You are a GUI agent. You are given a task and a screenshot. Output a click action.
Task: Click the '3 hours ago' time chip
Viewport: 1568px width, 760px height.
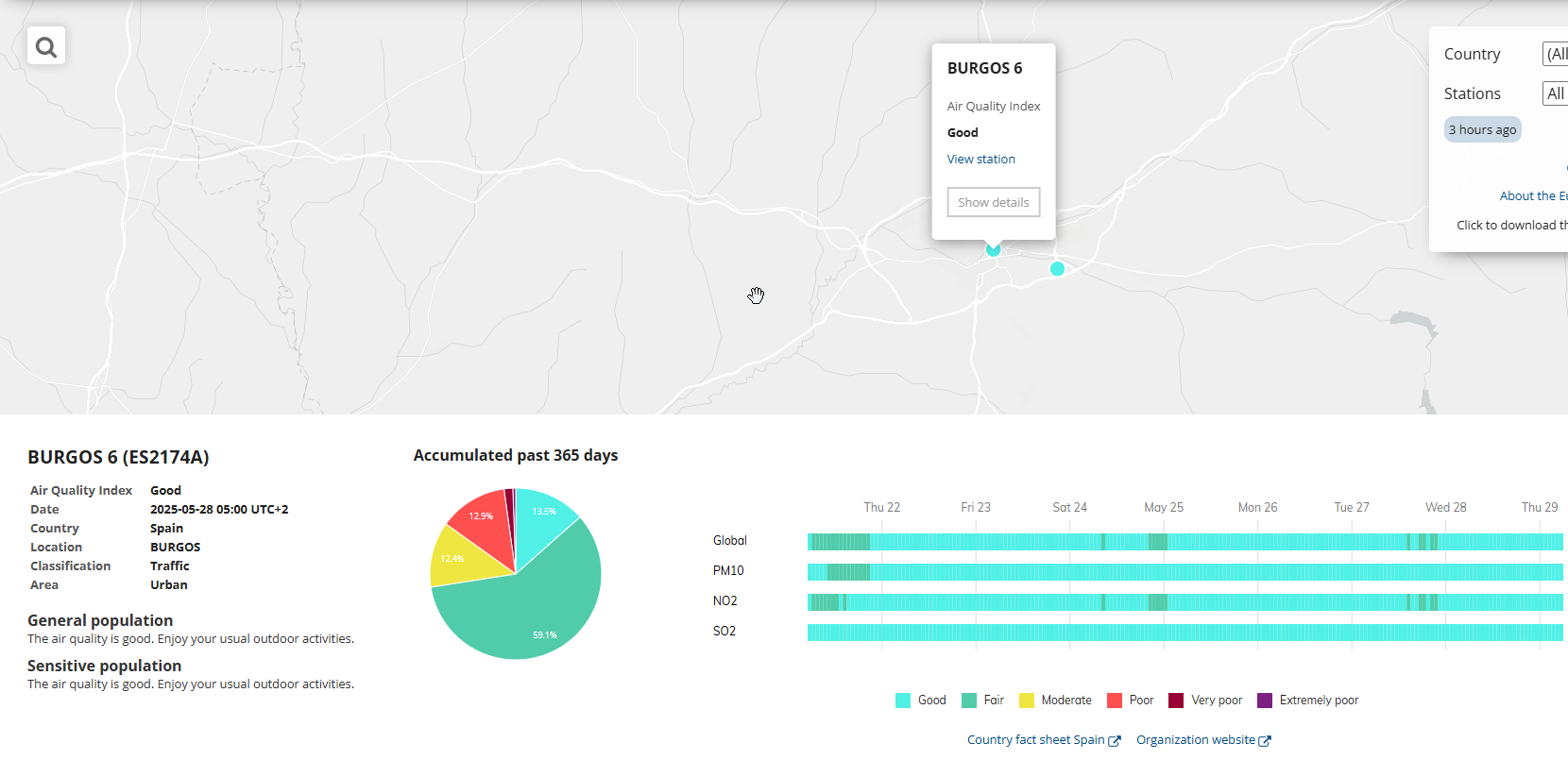click(1482, 130)
